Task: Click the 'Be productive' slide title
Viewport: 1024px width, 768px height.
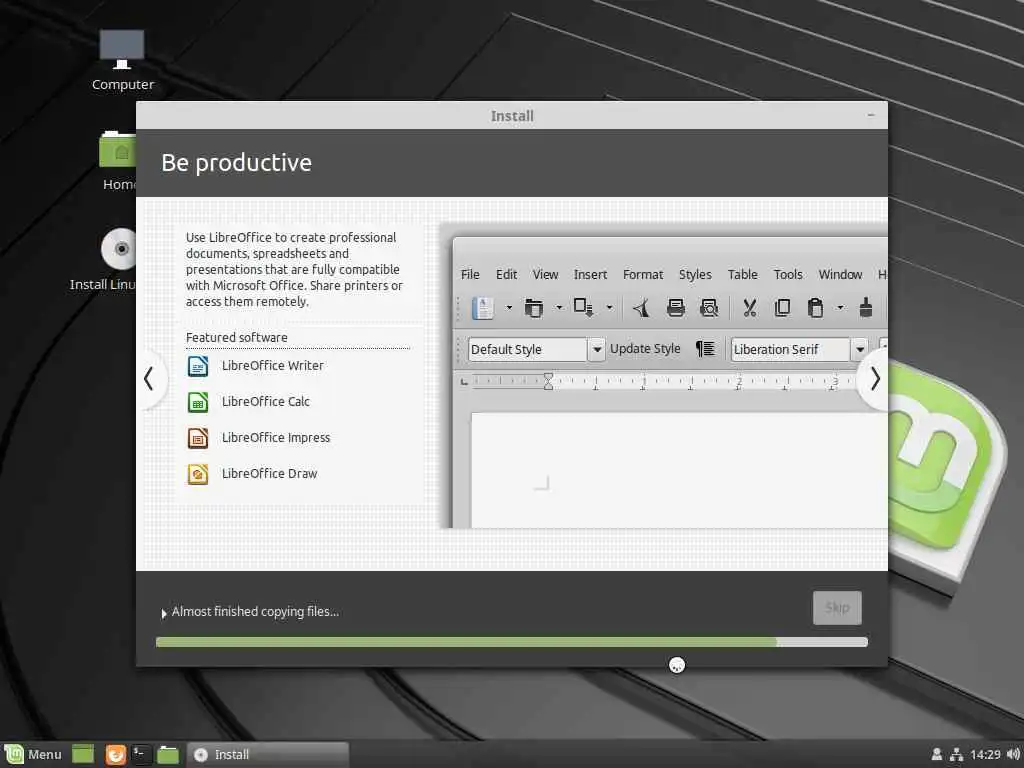Action: coord(236,163)
